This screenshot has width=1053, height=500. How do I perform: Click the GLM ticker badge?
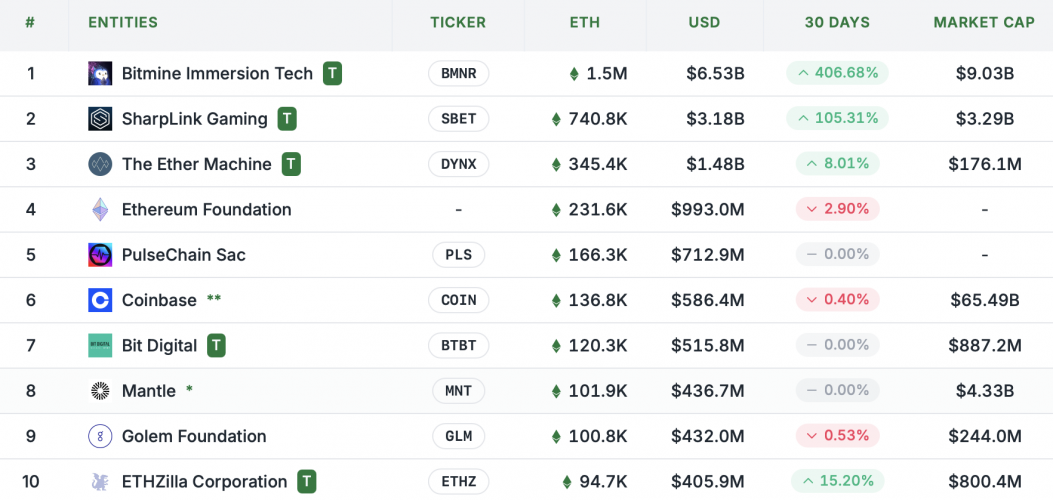point(458,436)
